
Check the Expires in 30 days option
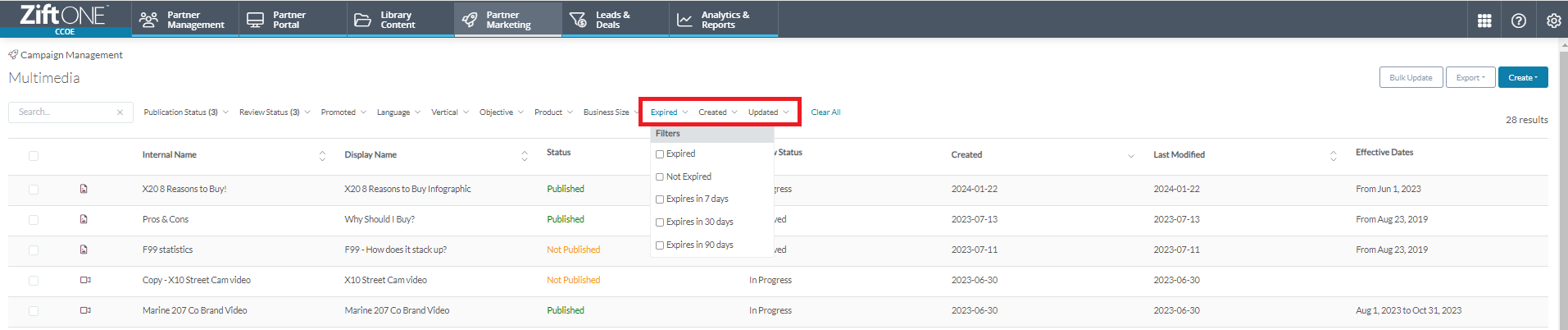coord(660,222)
